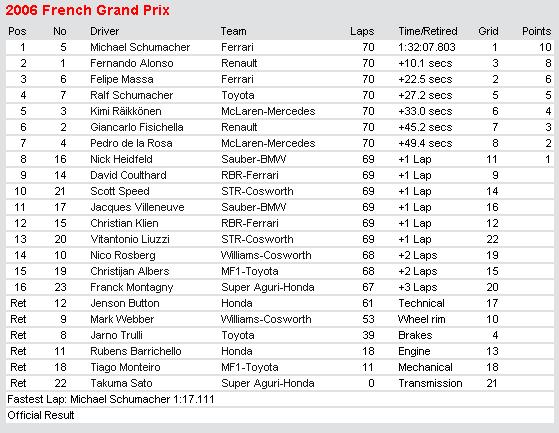559x433 pixels.
Task: Click Jenson Button's Technical retirement reason
Action: [421, 303]
